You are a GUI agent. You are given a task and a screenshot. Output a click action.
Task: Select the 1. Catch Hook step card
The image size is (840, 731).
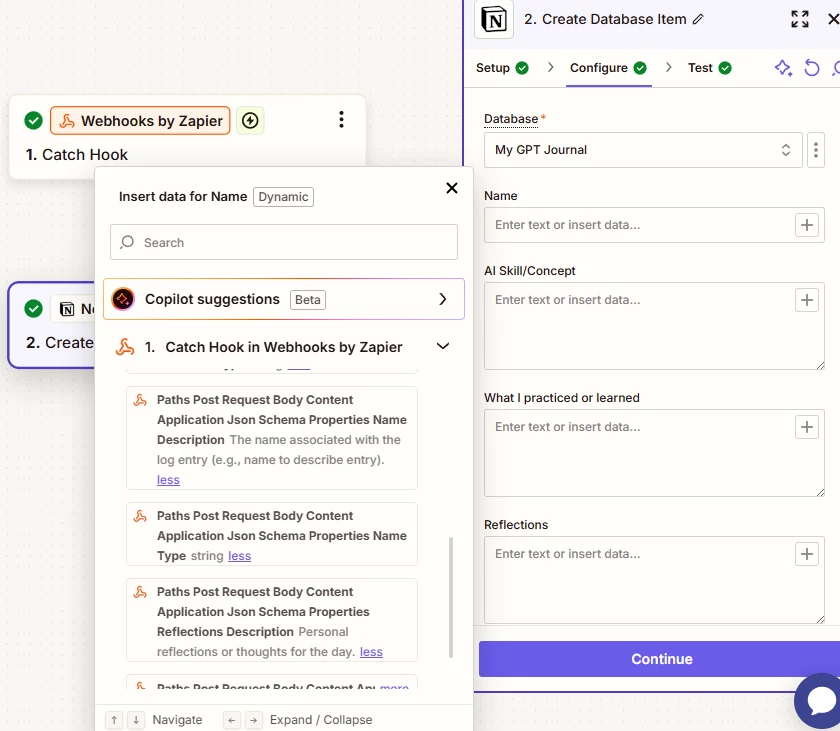[188, 137]
